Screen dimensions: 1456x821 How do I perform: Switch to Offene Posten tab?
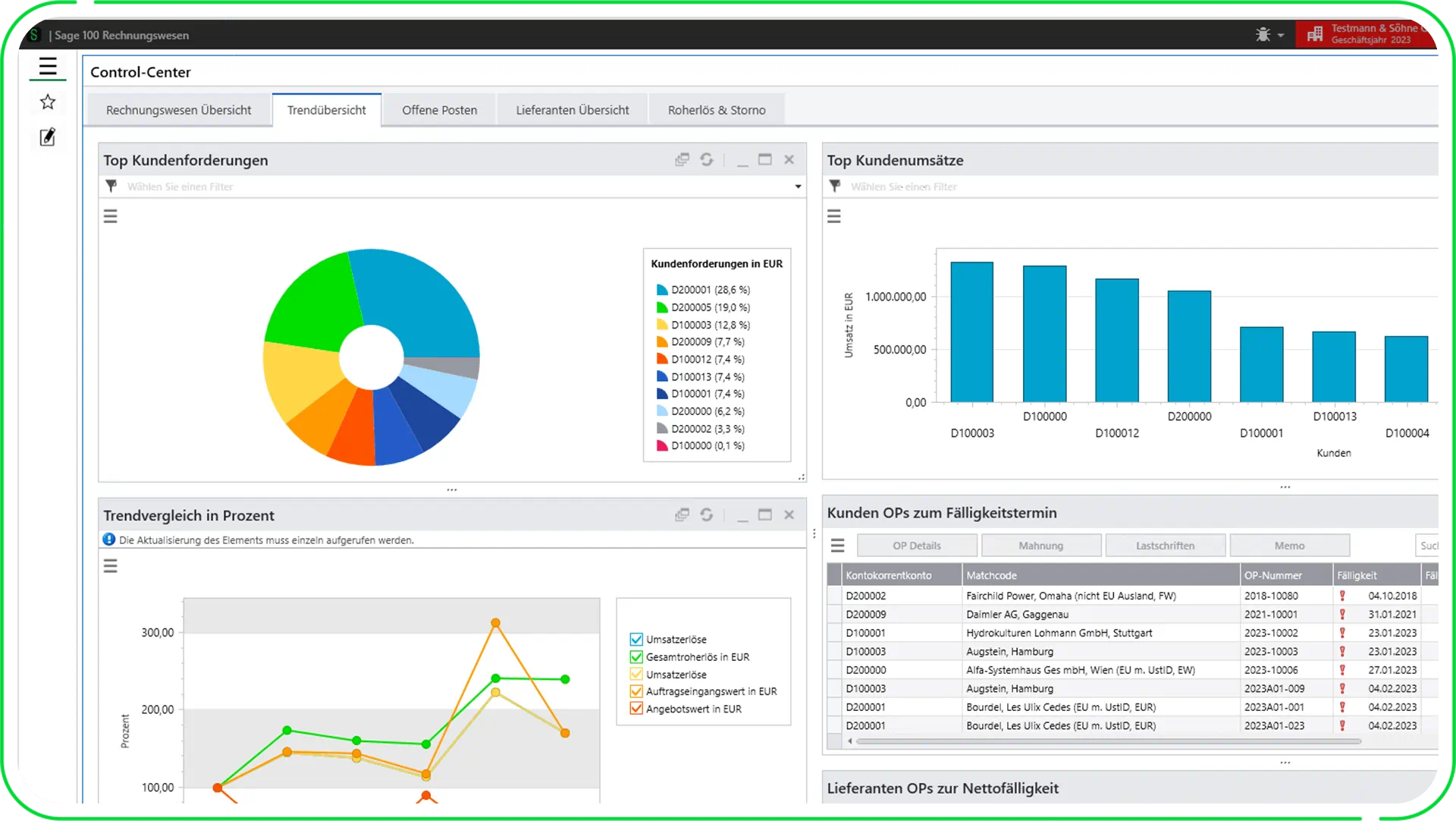click(x=439, y=110)
